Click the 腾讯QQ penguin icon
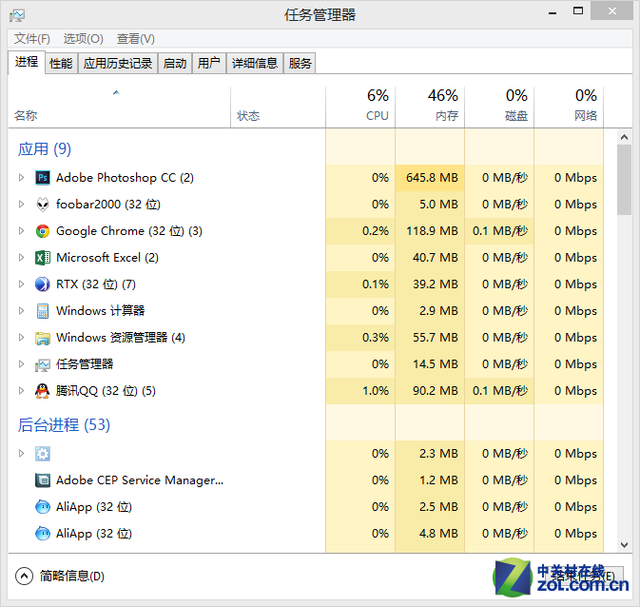Image resolution: width=640 pixels, height=607 pixels. [42, 391]
